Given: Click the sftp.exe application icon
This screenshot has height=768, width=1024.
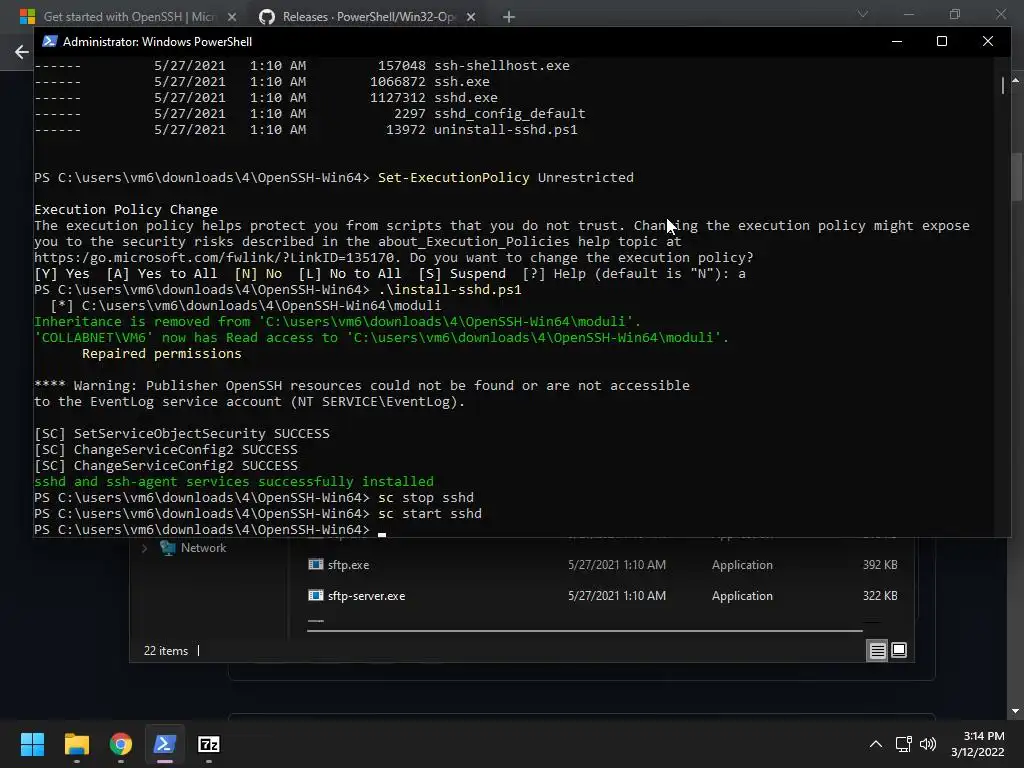Looking at the screenshot, I should (315, 564).
